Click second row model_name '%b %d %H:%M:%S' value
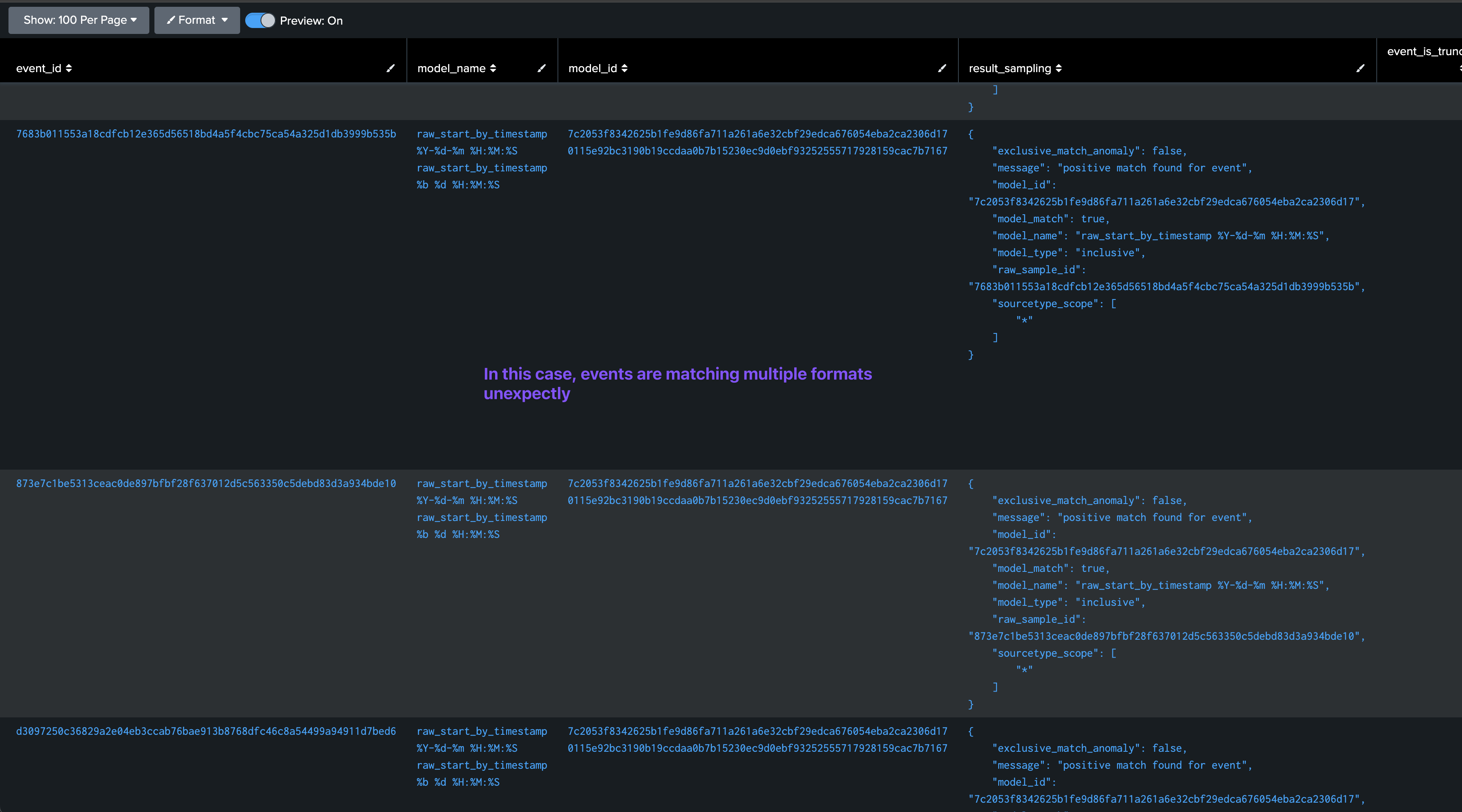 (458, 535)
